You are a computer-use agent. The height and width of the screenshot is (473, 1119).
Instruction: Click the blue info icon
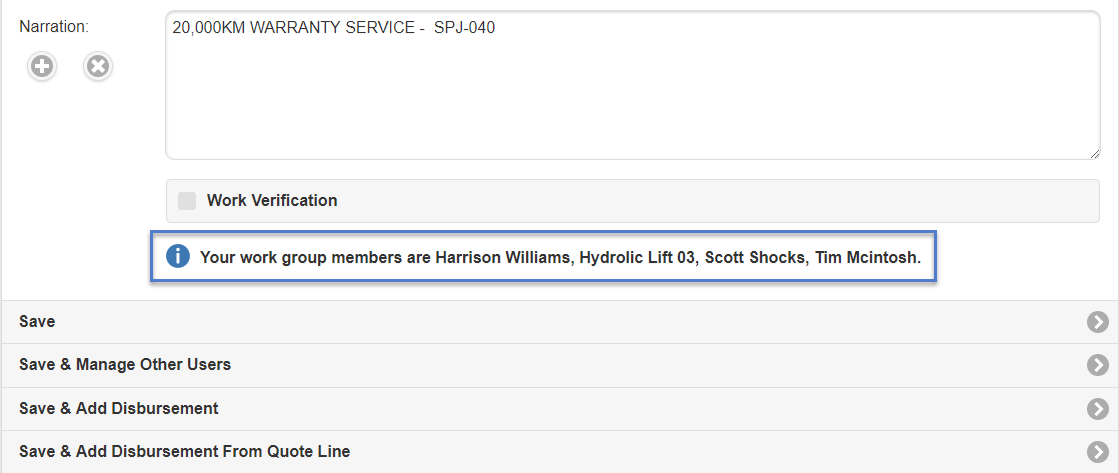[178, 257]
